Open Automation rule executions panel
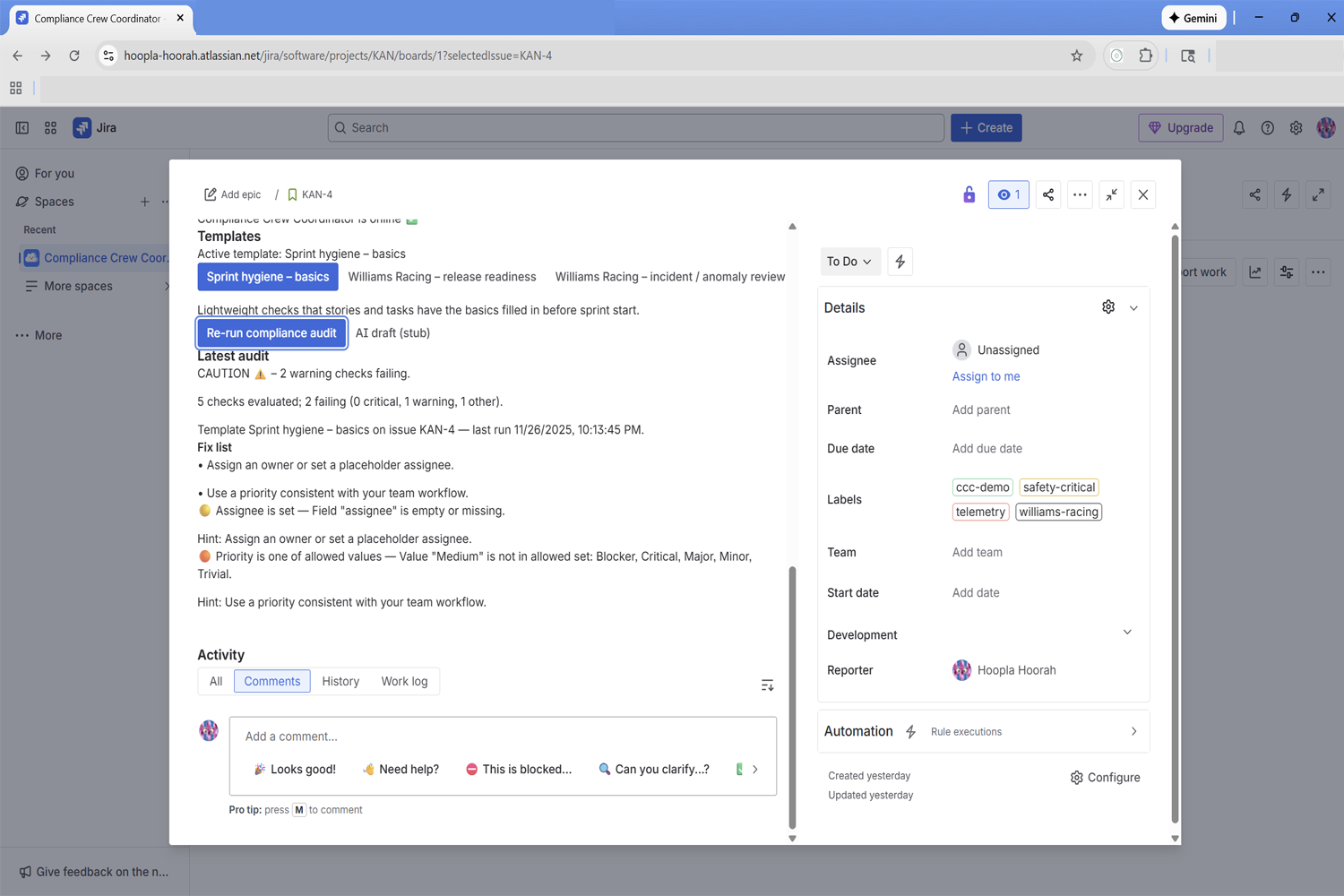The height and width of the screenshot is (896, 1344). pos(983,731)
